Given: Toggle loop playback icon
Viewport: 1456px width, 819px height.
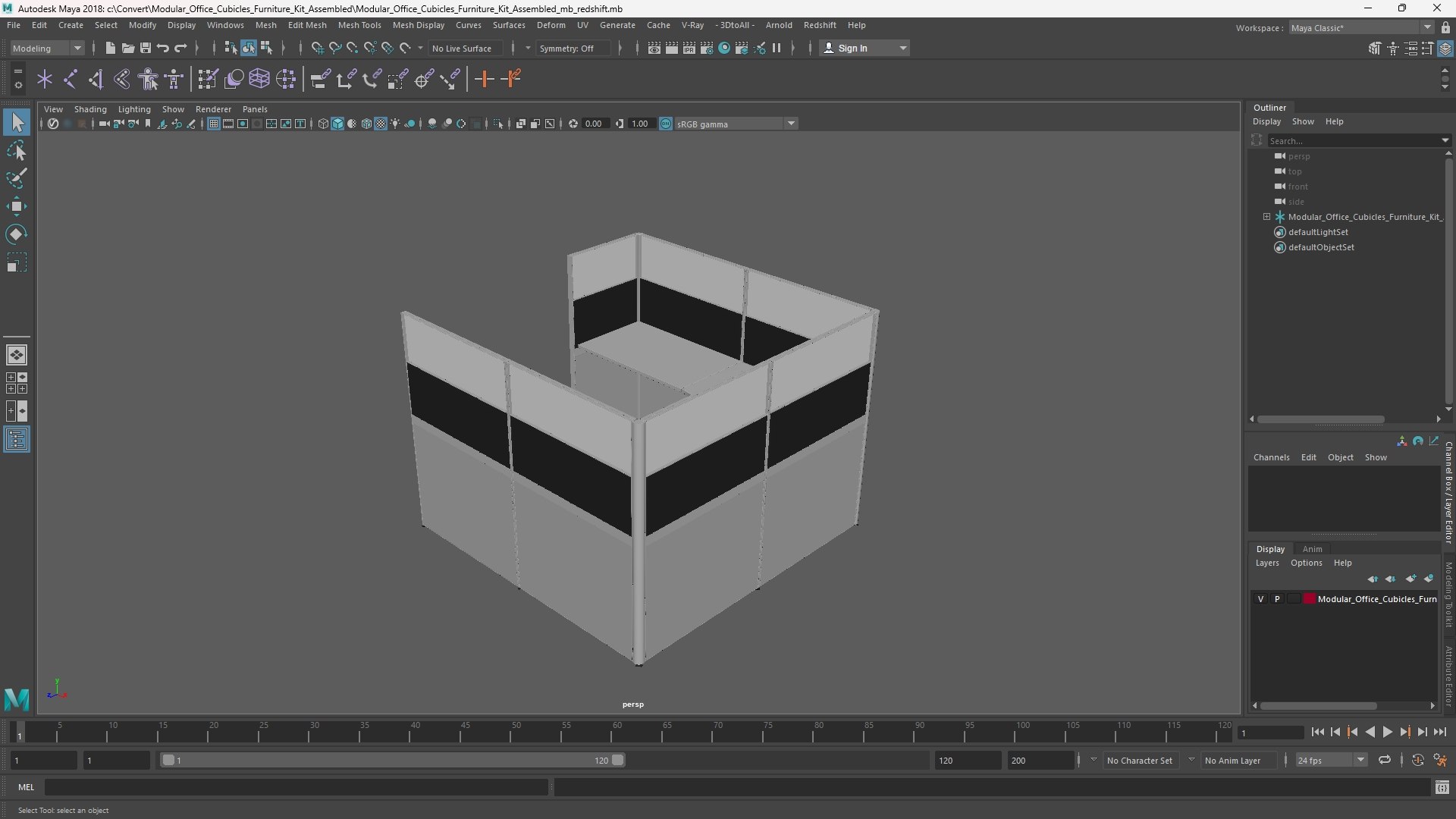Looking at the screenshot, I should [x=1385, y=760].
